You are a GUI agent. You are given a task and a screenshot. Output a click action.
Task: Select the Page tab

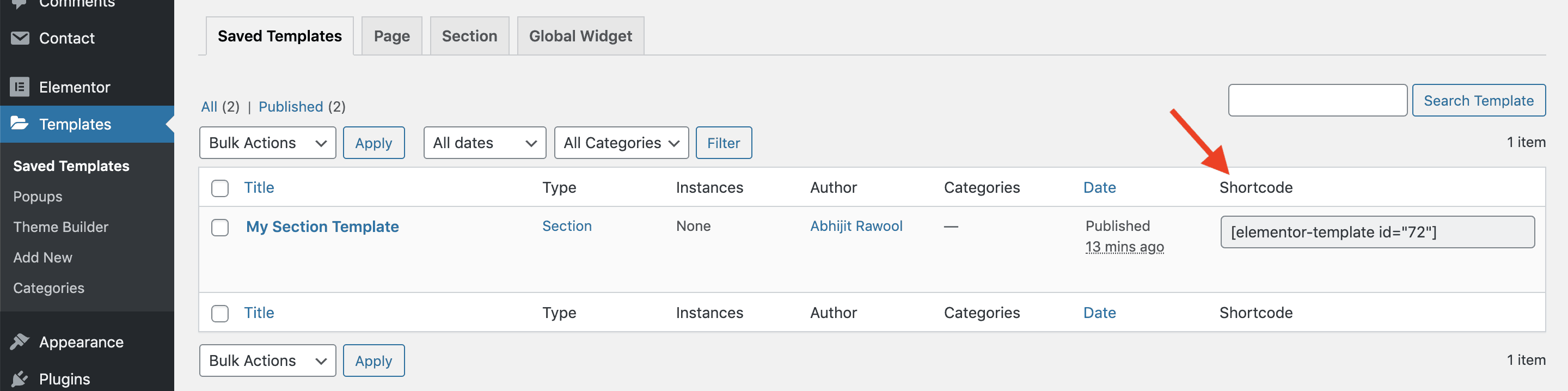coord(391,36)
